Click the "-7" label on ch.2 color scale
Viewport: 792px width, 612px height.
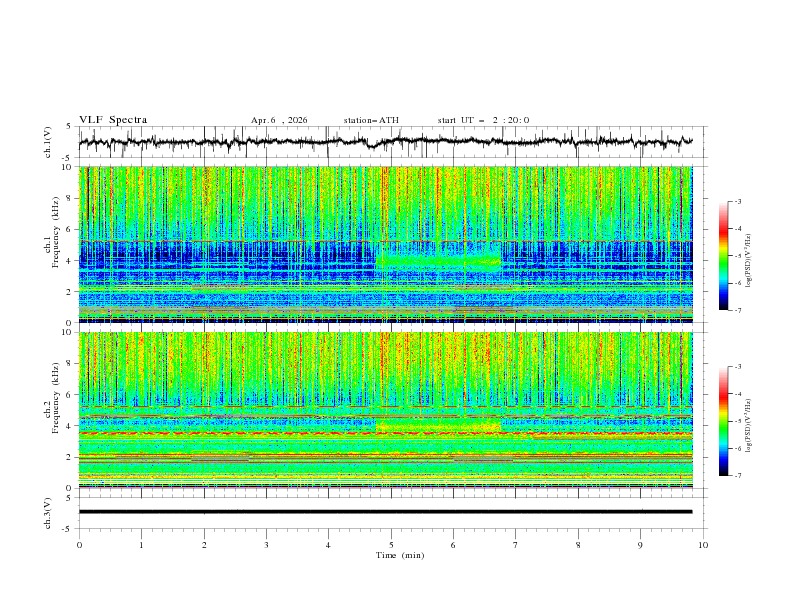[x=737, y=476]
